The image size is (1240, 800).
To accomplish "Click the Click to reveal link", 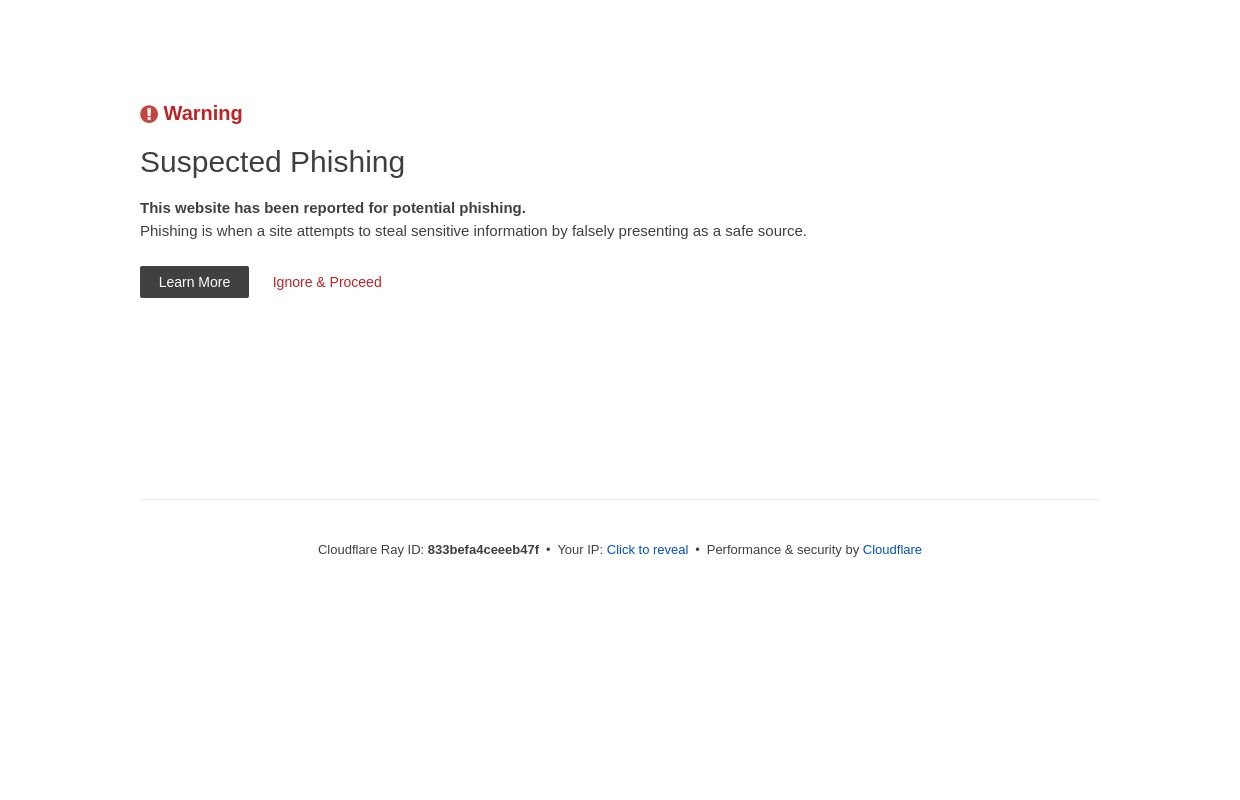I will coord(647,549).
